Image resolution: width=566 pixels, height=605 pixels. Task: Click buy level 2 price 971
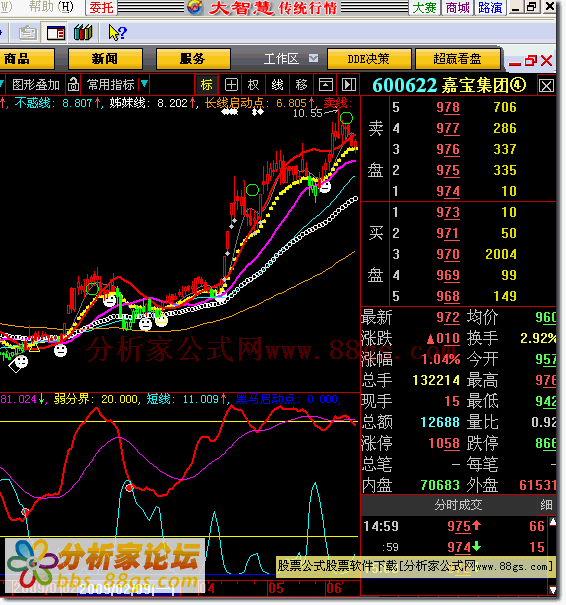[x=448, y=233]
